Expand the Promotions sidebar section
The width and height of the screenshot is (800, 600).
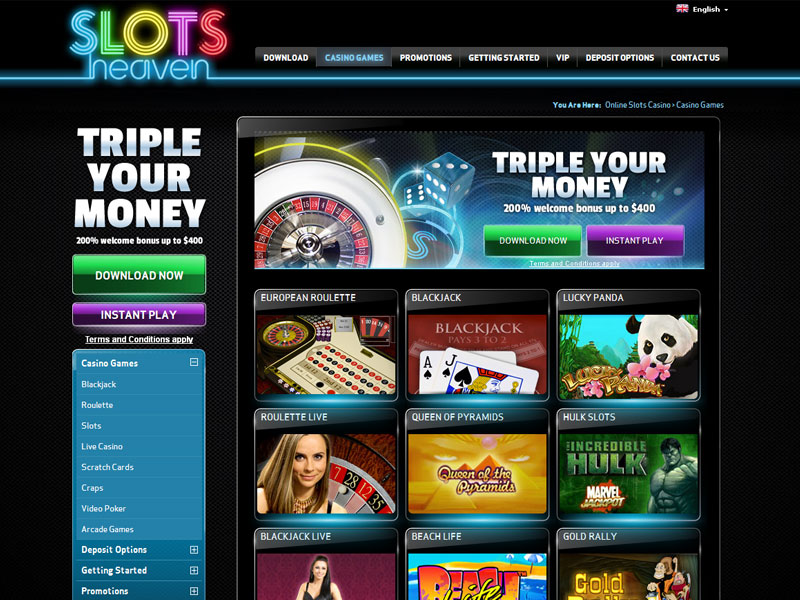[194, 591]
